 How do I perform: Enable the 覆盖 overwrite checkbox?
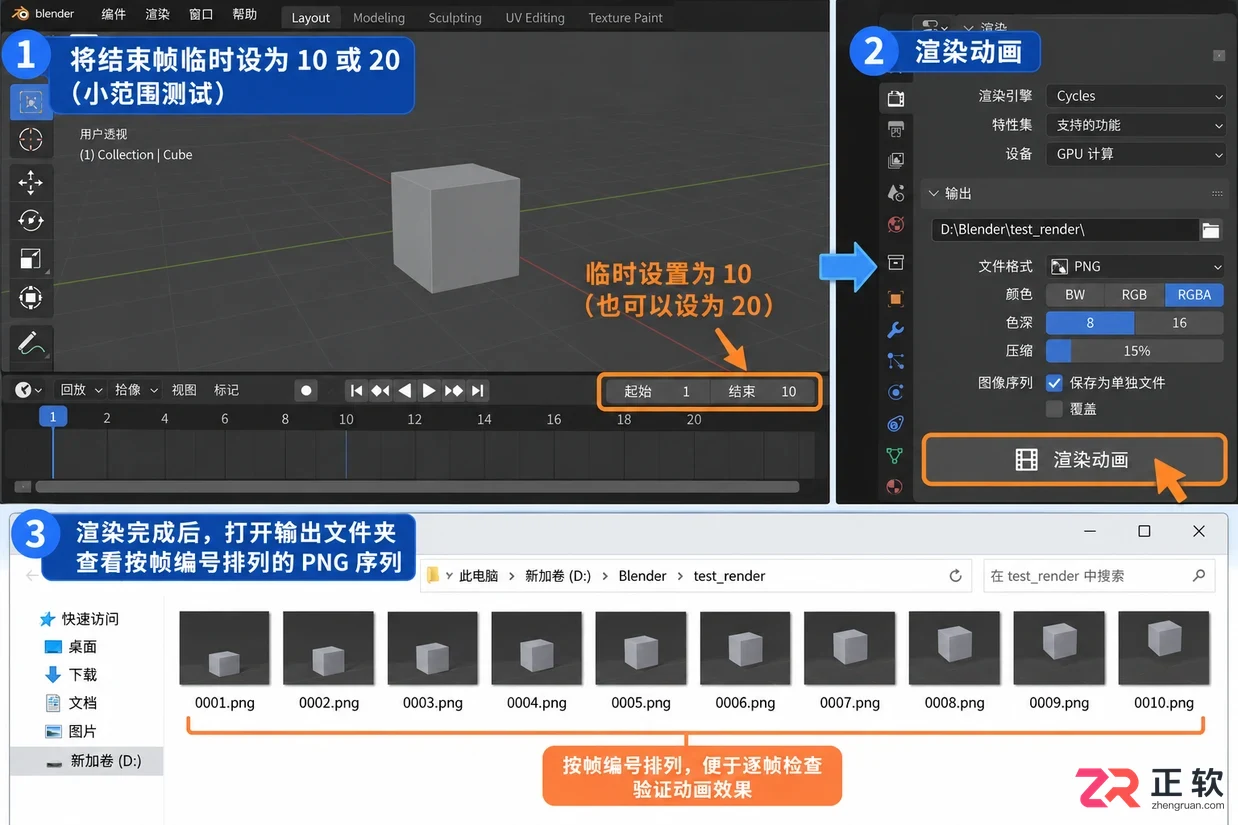(1054, 409)
